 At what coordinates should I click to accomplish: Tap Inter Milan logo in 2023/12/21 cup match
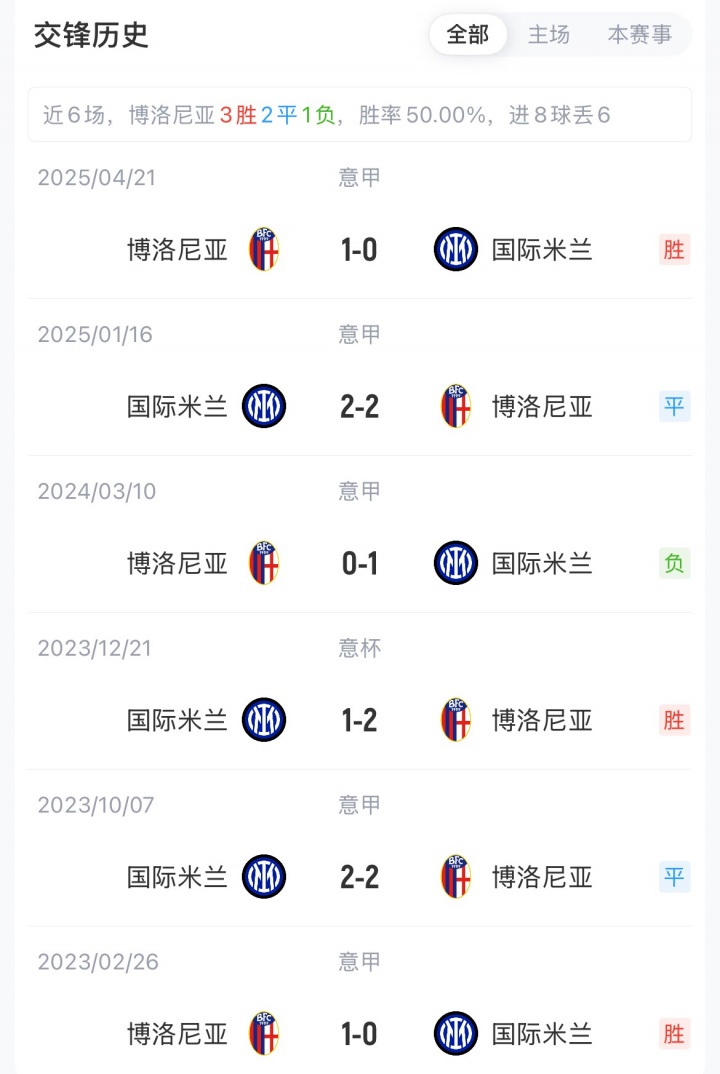(264, 720)
